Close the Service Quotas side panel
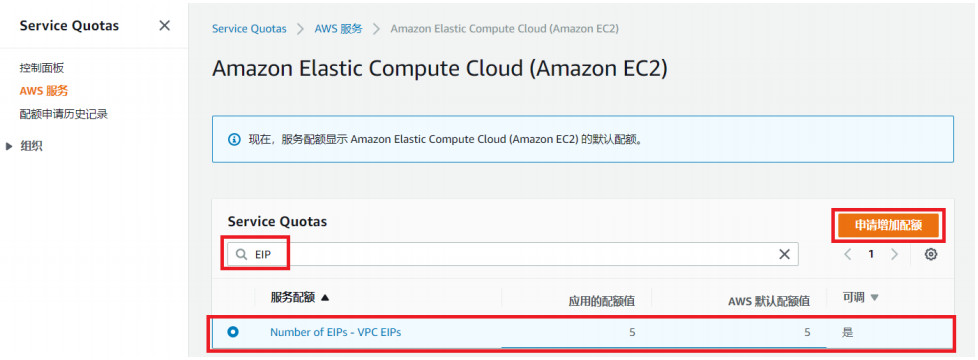Viewport: 978px width, 360px height. pos(165,26)
